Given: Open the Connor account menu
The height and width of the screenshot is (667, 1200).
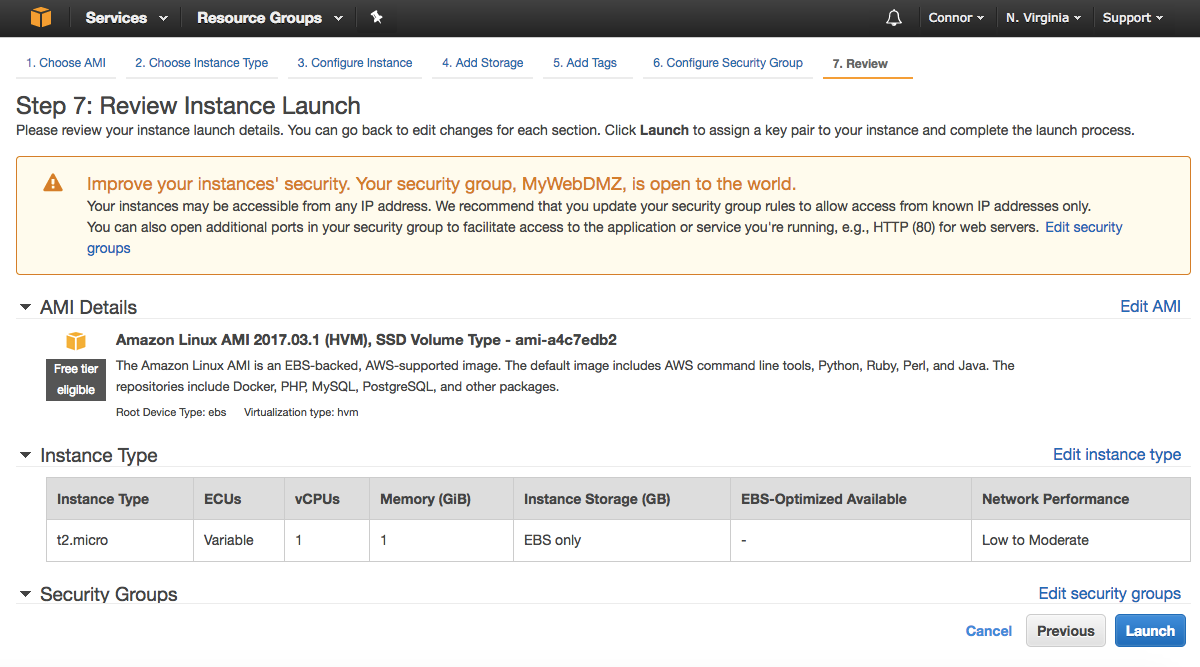Looking at the screenshot, I should (956, 18).
